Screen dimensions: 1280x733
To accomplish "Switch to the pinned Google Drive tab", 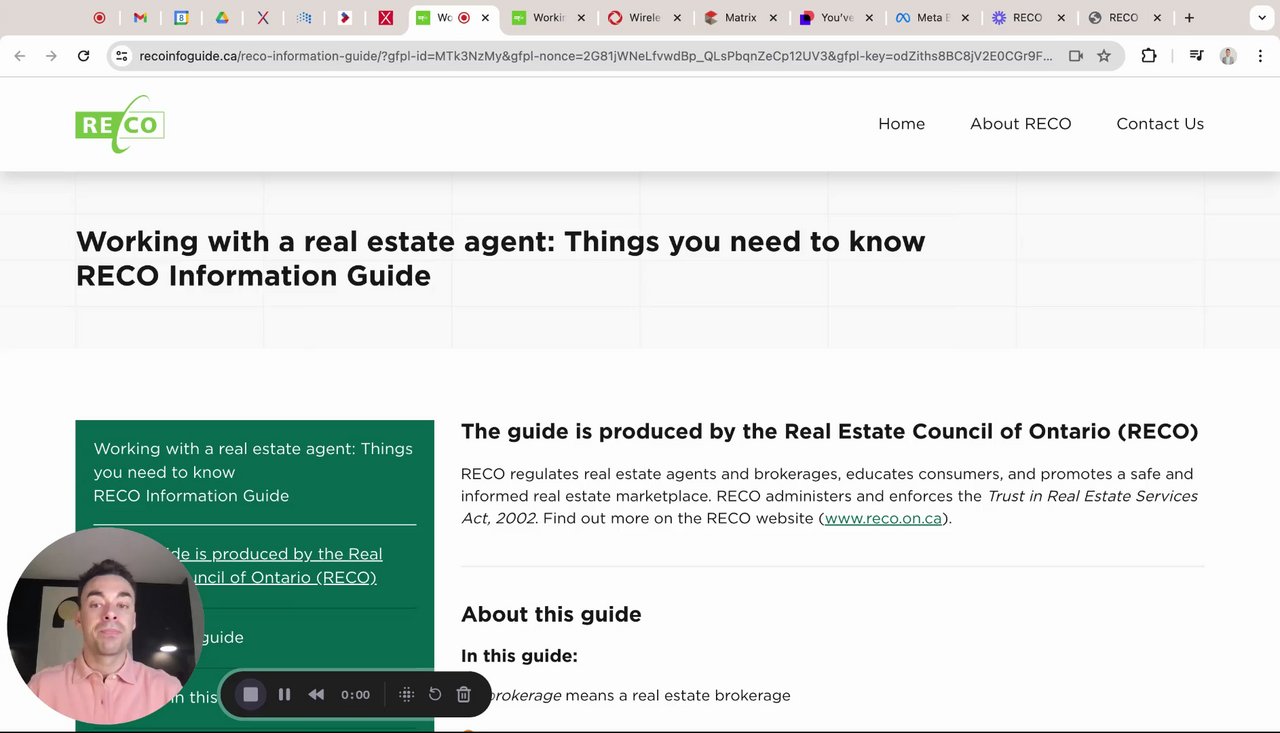I will [222, 17].
